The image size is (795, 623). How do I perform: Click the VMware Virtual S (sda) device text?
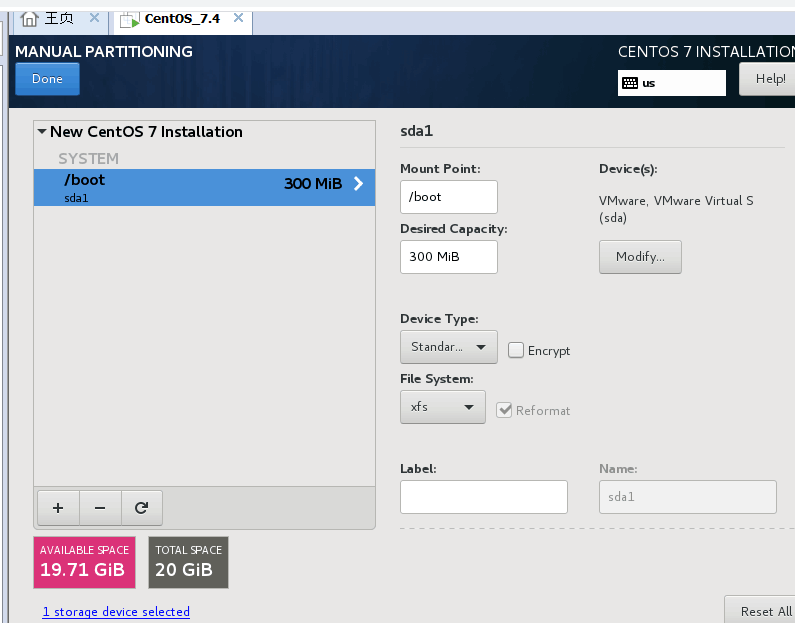(676, 209)
